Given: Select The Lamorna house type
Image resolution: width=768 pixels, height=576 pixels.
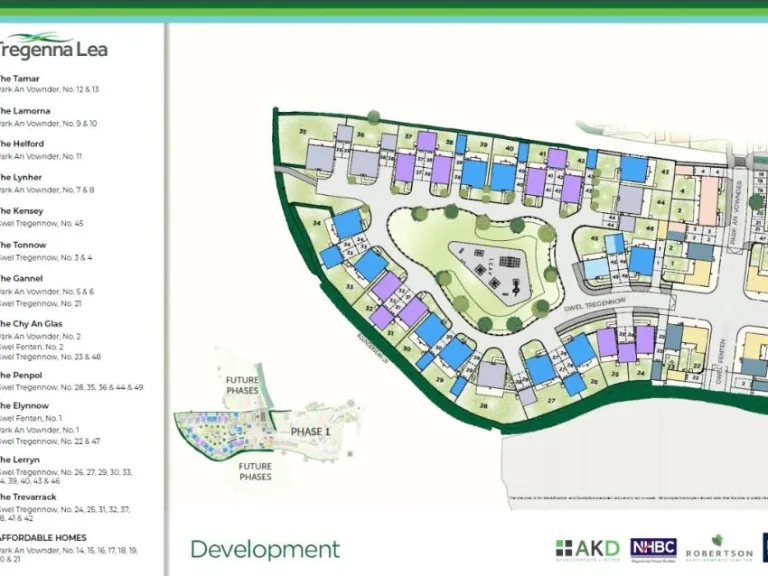Looking at the screenshot, I should [x=23, y=111].
